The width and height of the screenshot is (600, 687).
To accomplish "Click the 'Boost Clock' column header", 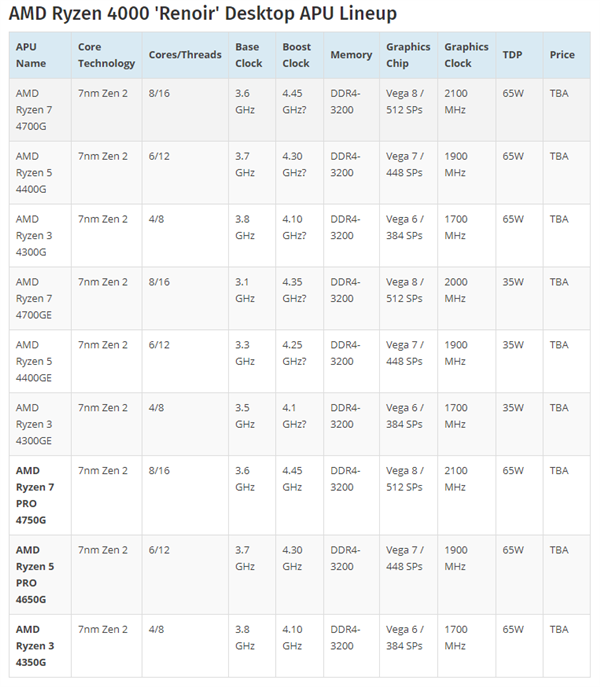I will coord(296,55).
